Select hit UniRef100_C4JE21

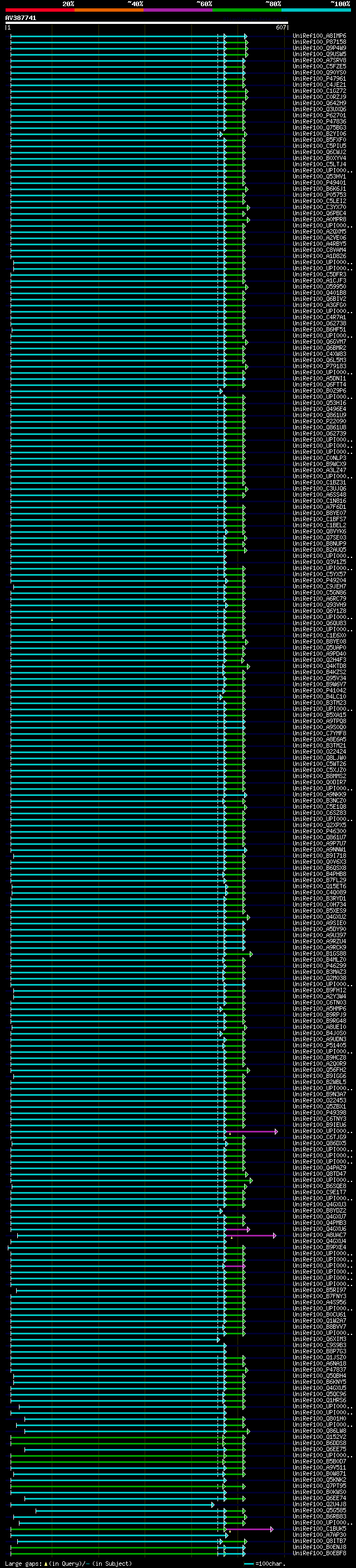(319, 85)
